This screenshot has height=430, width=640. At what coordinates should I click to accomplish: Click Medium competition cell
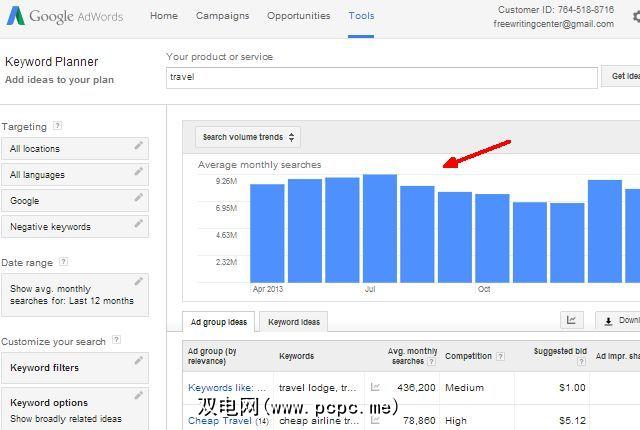tap(464, 388)
